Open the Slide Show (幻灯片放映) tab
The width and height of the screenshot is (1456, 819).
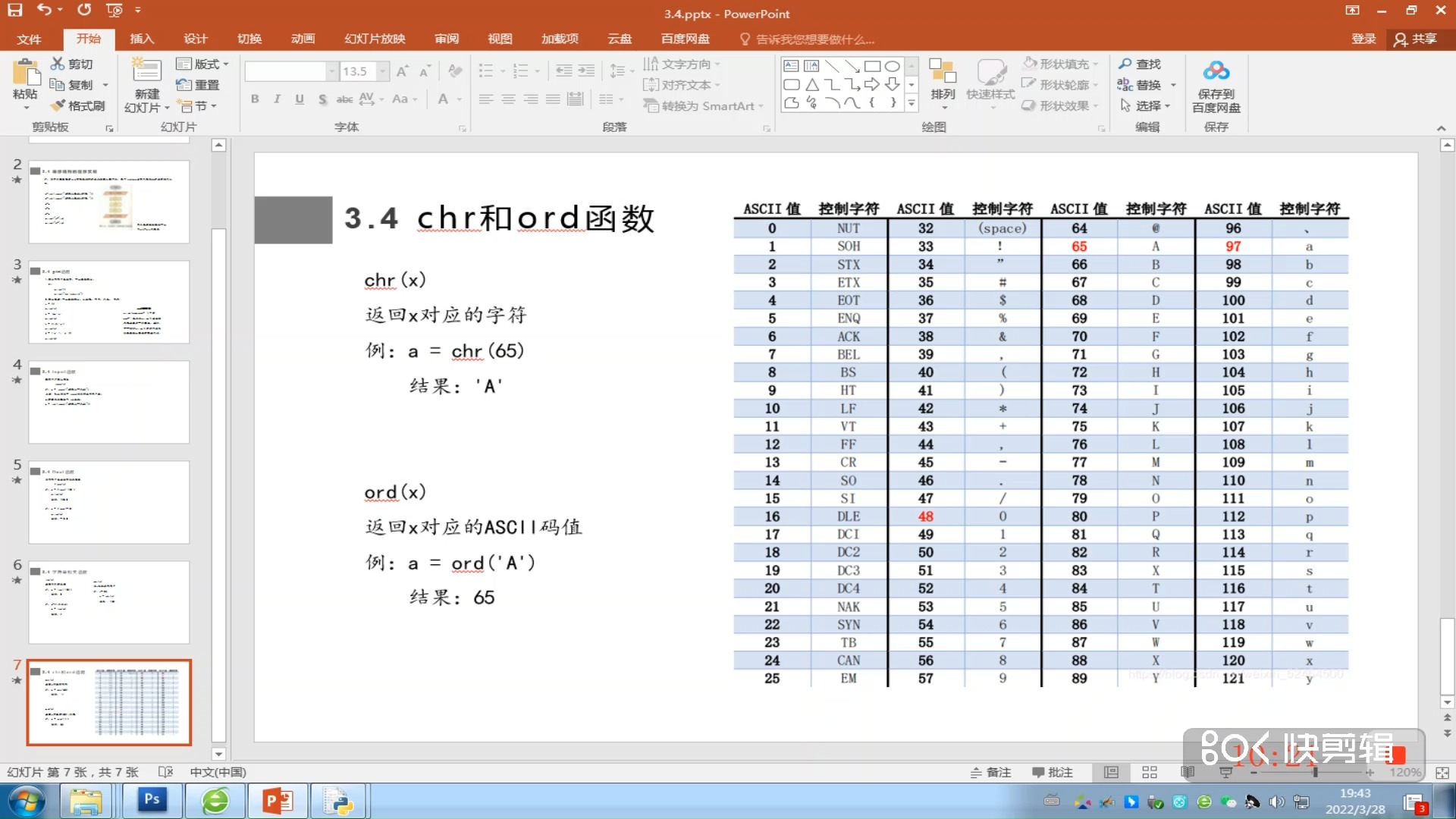coord(375,39)
